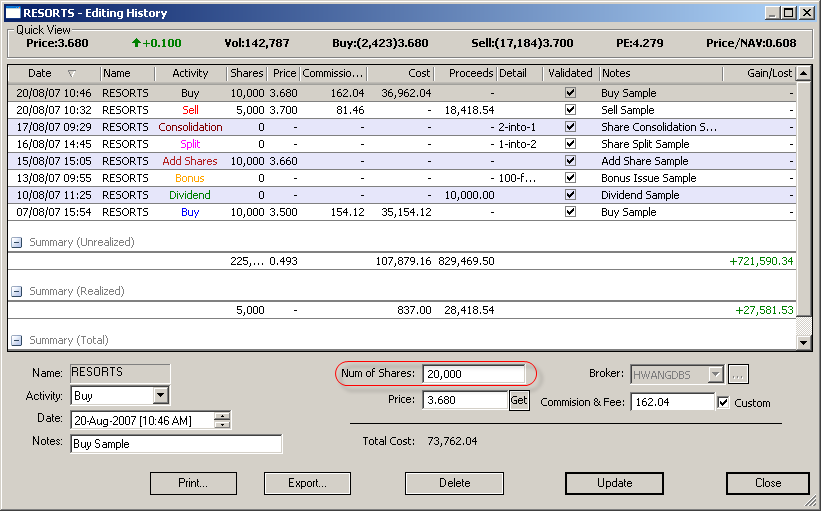821x511 pixels.
Task: Click the Bonus Issue Sample note
Action: pos(649,178)
